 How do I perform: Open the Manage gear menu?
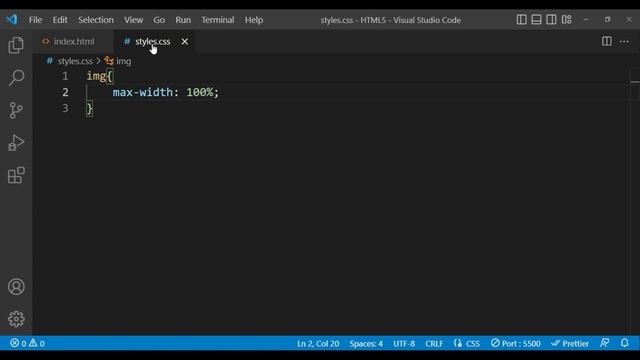[x=16, y=319]
